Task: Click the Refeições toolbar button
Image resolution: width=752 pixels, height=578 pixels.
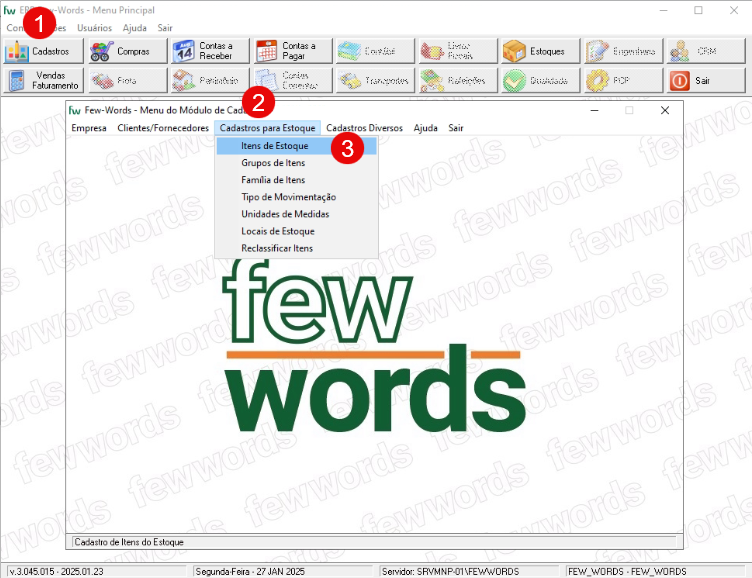Action: [x=458, y=80]
